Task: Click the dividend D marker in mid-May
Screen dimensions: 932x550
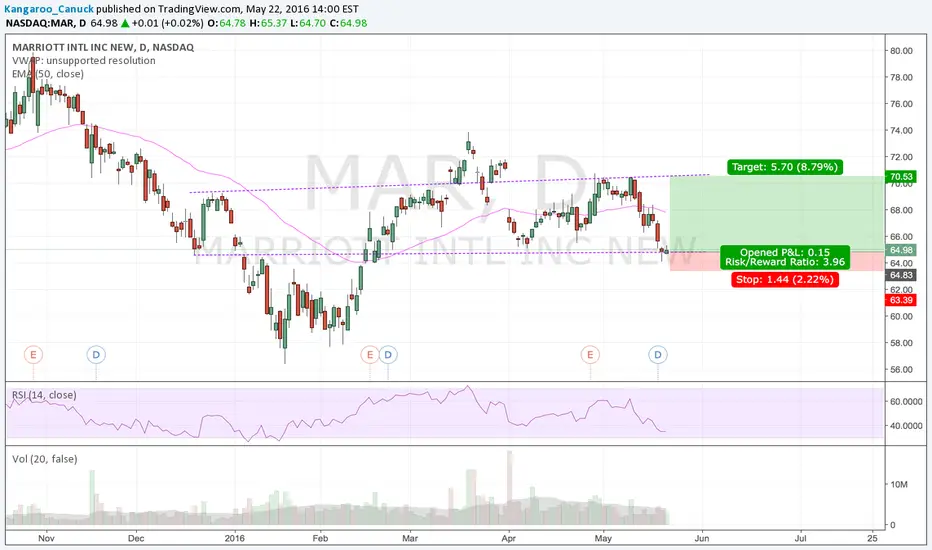Action: click(658, 355)
